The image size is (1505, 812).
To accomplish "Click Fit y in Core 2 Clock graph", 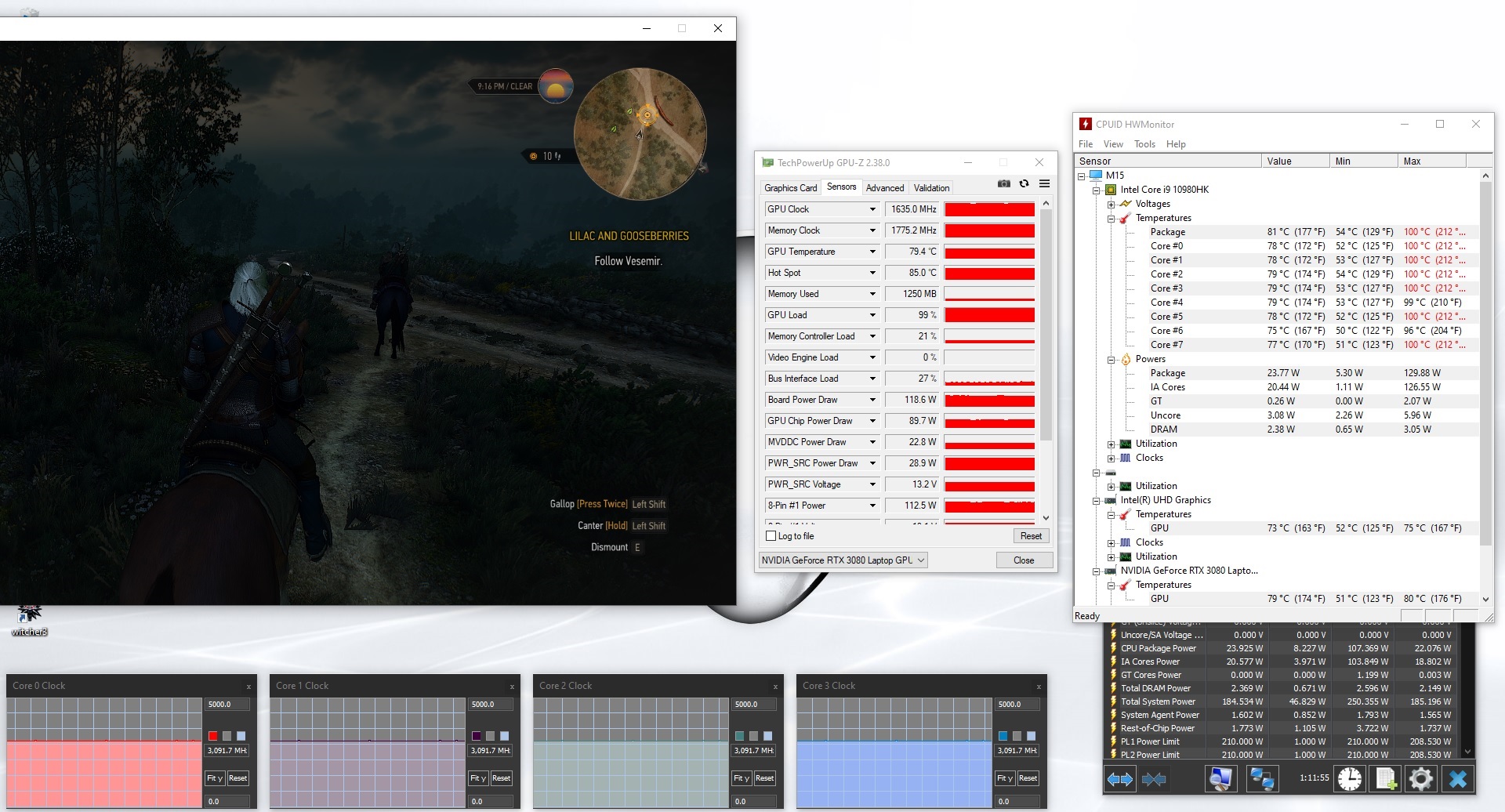I will click(x=742, y=778).
